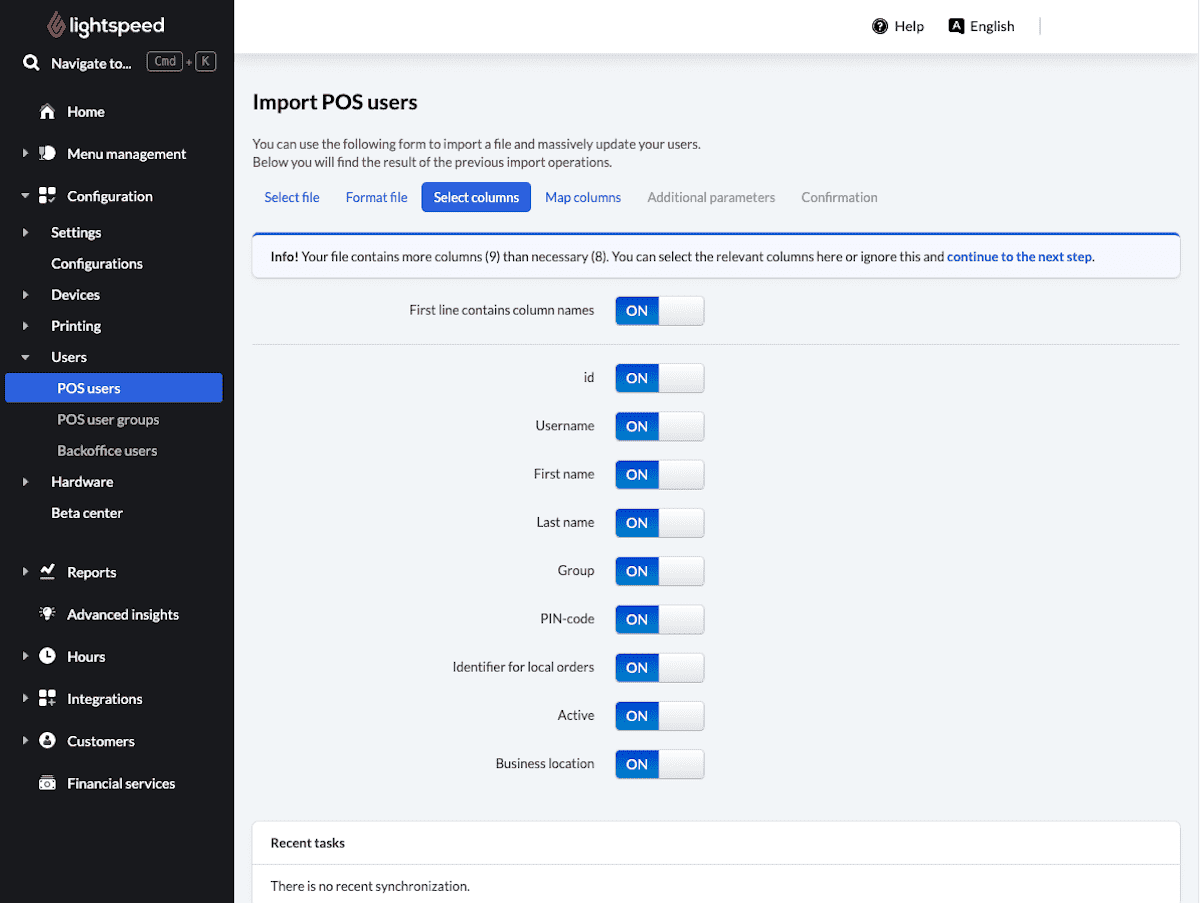The height and width of the screenshot is (903, 1200).
Task: Click the Customers person icon
Action: tap(47, 741)
